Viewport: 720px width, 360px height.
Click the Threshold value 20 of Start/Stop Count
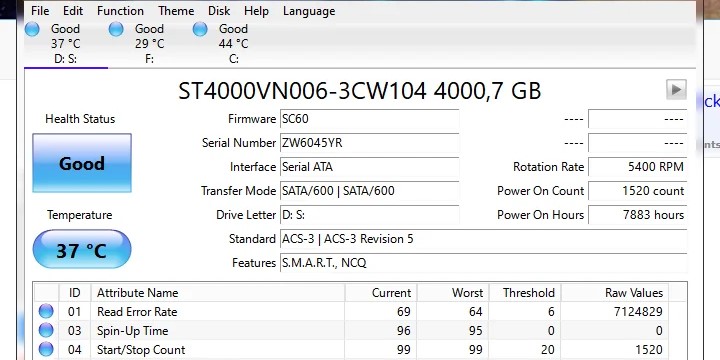pyautogui.click(x=547, y=350)
